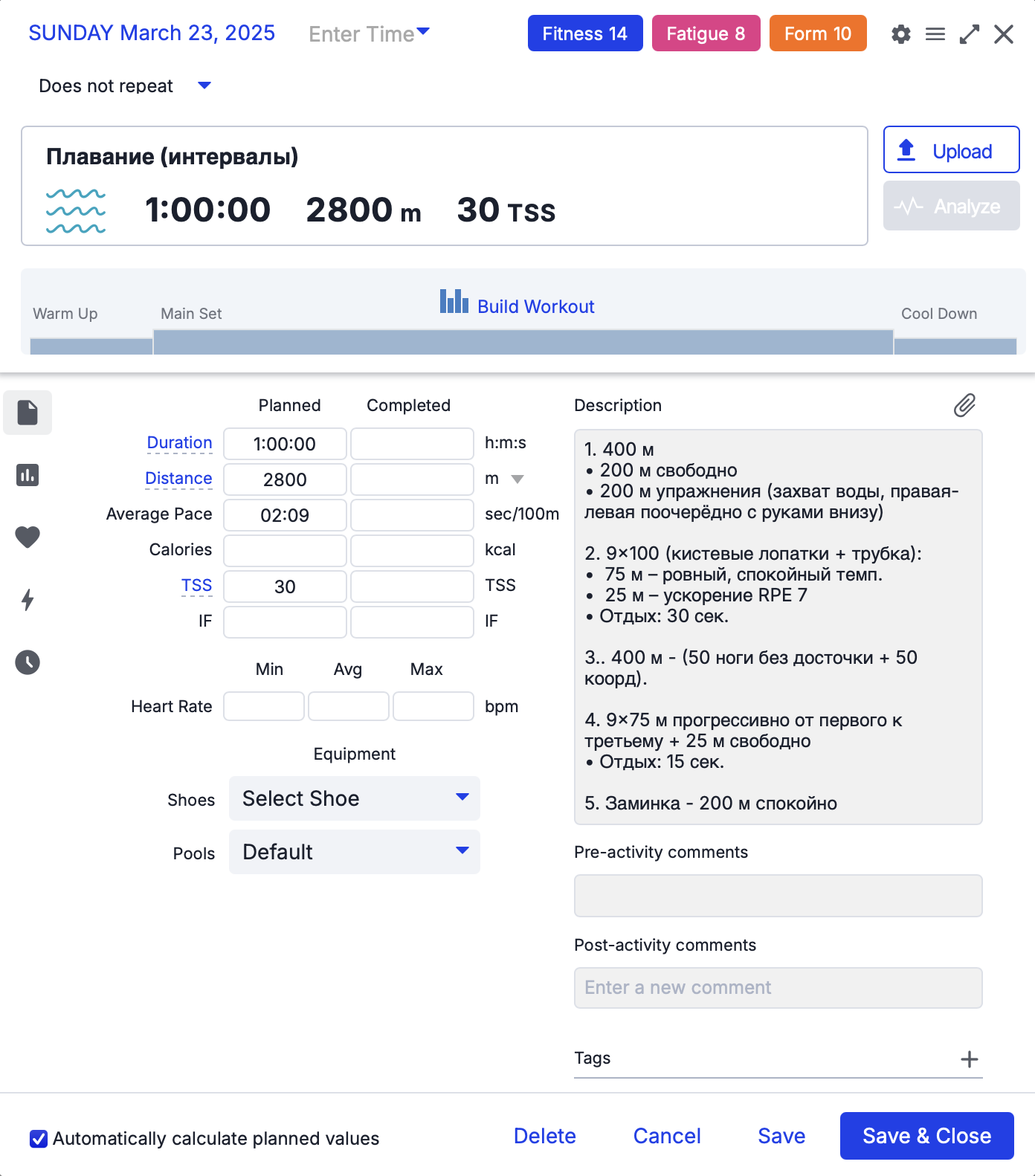Open the heart rate sidebar tab
This screenshot has height=1176, width=1035.
tap(28, 537)
